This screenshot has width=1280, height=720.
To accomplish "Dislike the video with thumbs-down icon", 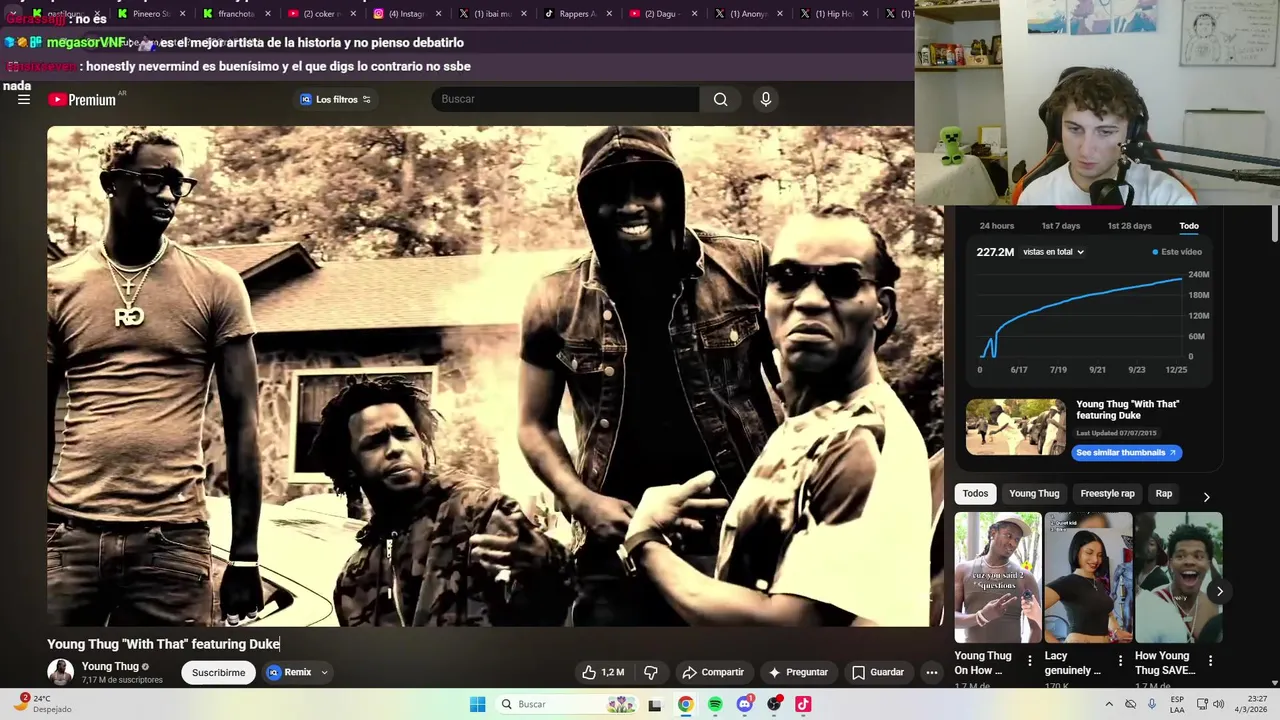I will pos(651,672).
